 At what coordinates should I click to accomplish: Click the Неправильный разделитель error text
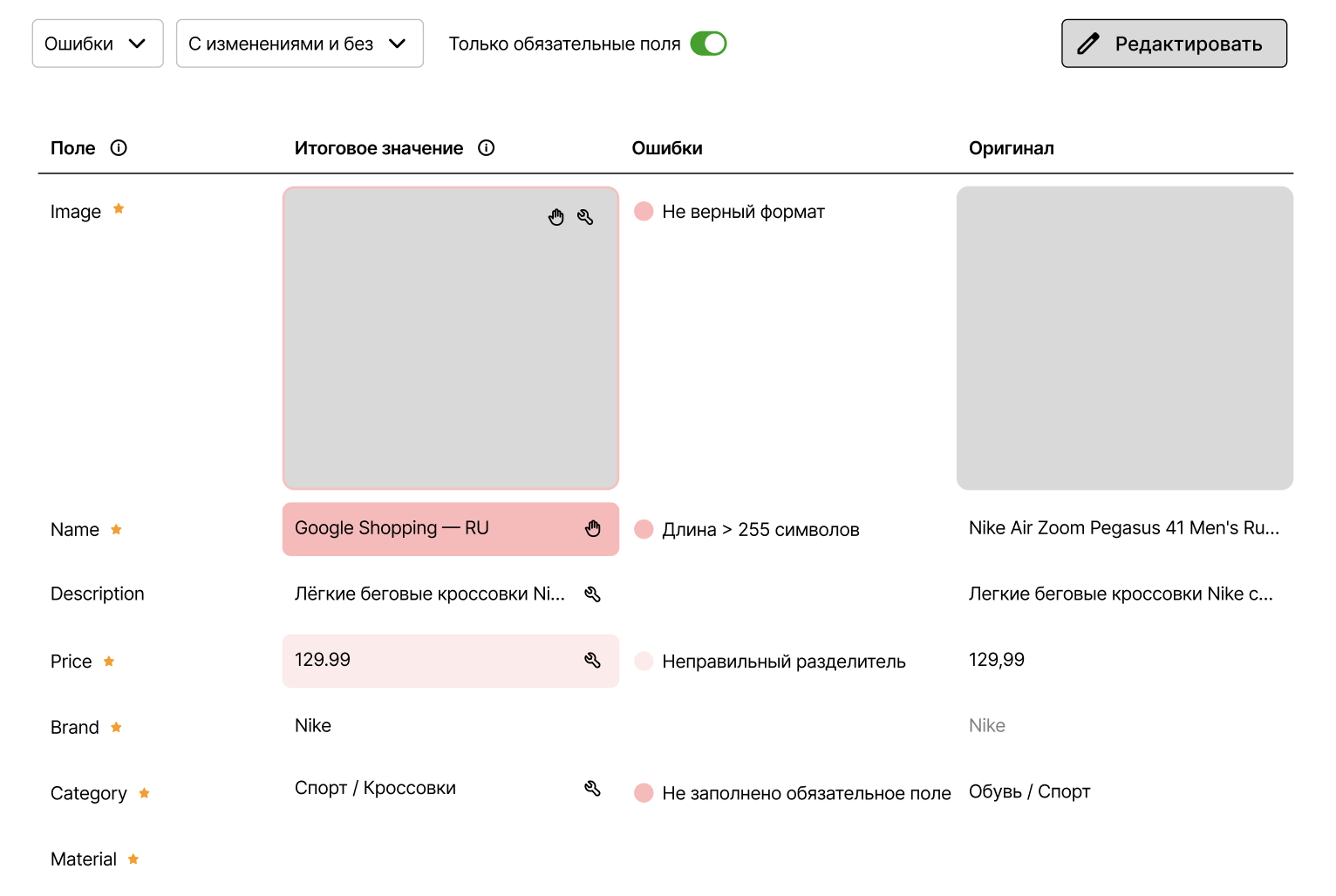point(783,662)
